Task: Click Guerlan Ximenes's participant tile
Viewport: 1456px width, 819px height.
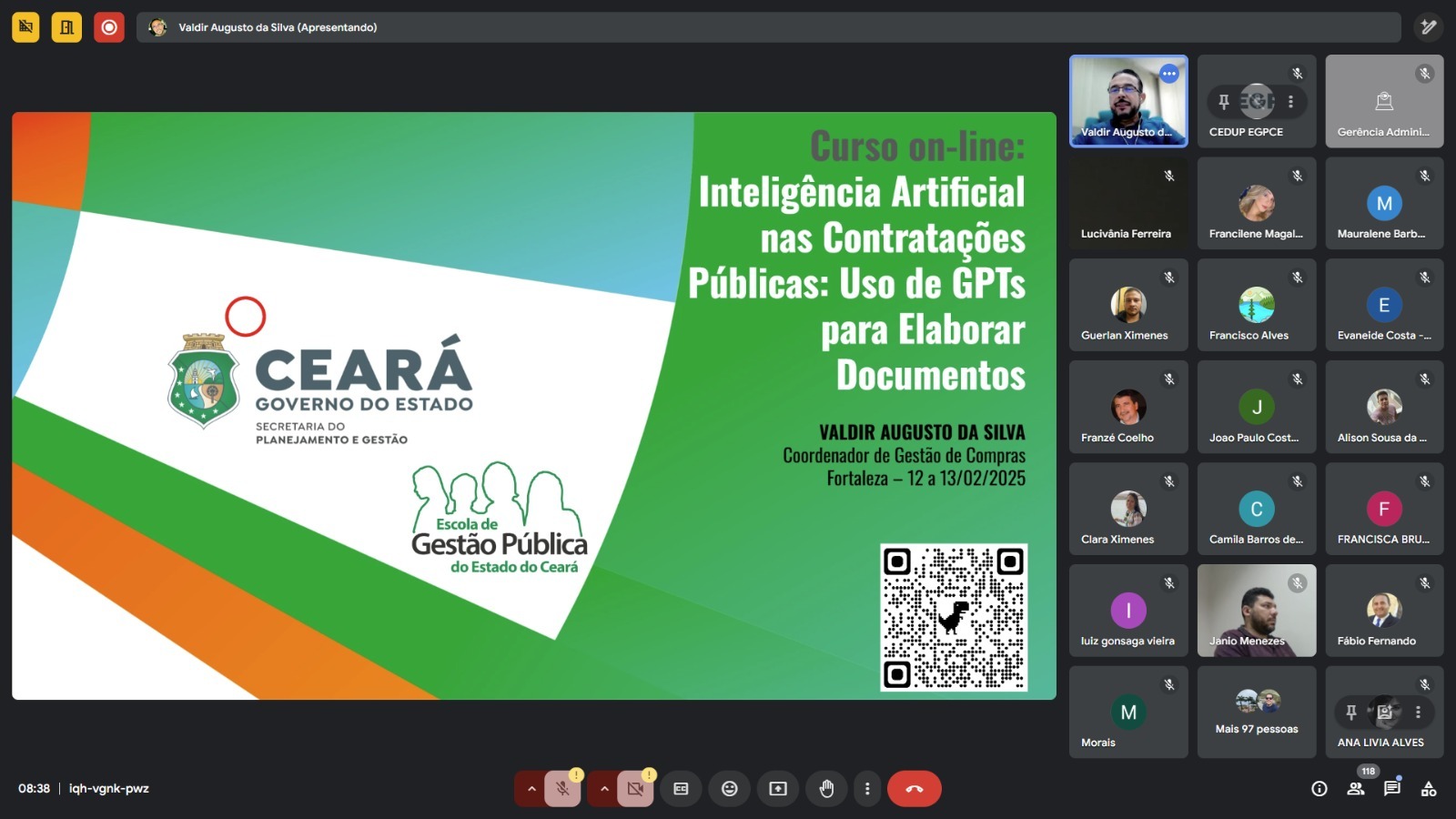Action: point(1128,305)
